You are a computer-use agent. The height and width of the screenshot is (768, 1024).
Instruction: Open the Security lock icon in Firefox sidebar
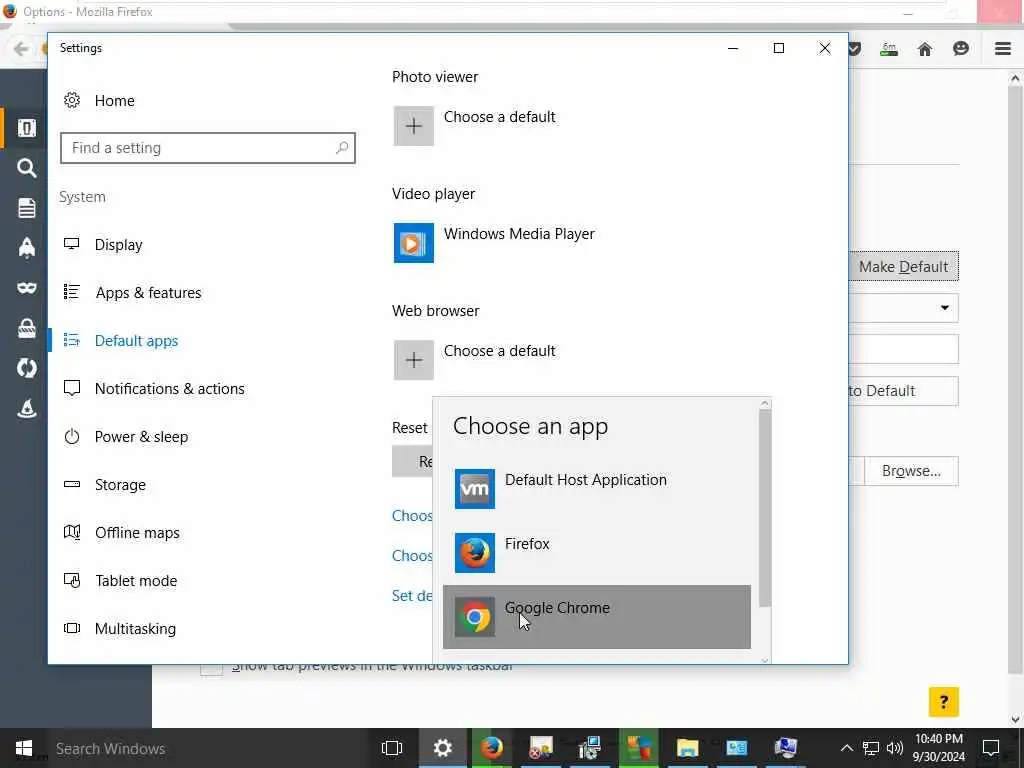click(x=26, y=328)
